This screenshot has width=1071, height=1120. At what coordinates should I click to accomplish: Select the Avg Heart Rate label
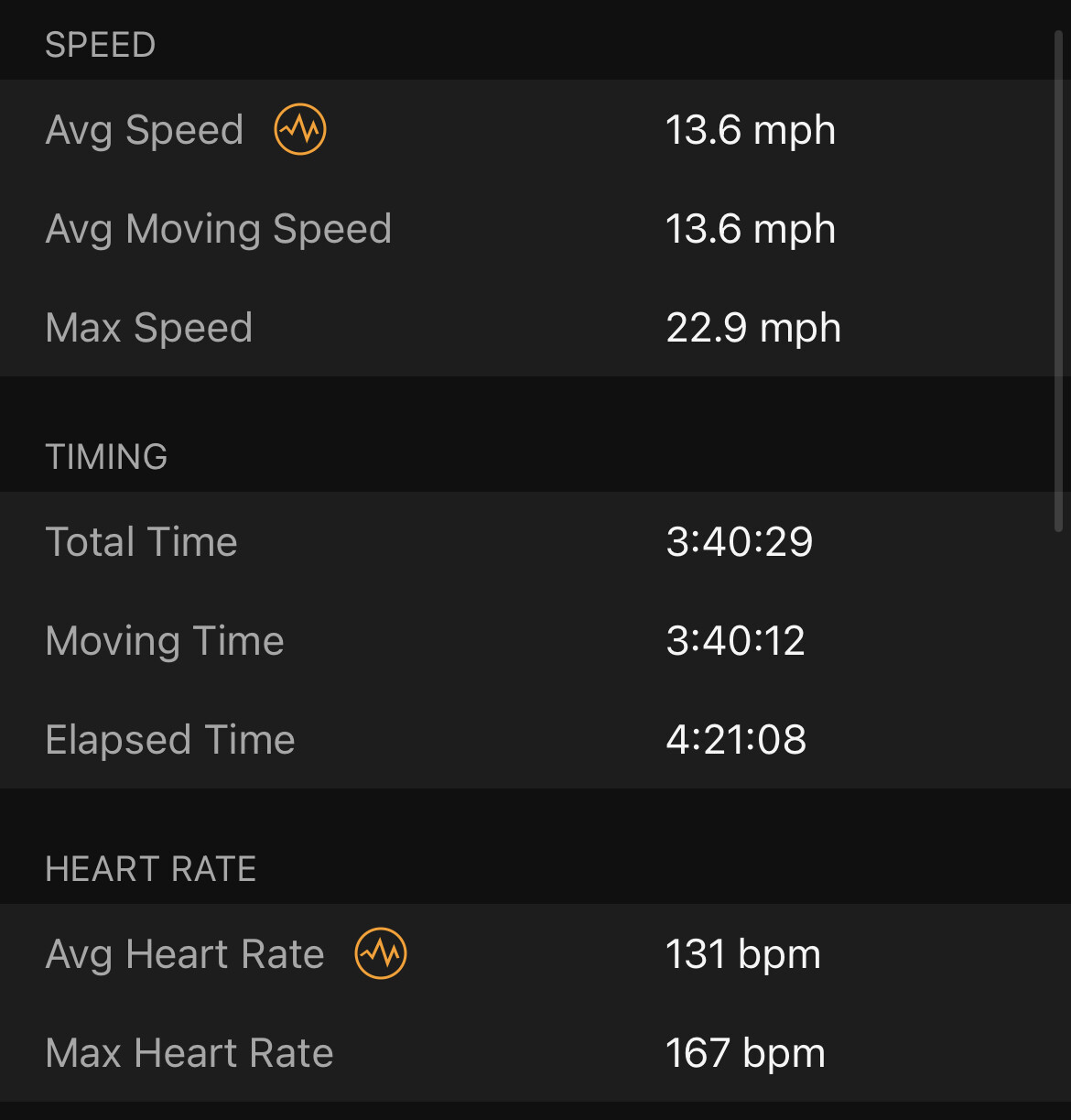[x=185, y=954]
